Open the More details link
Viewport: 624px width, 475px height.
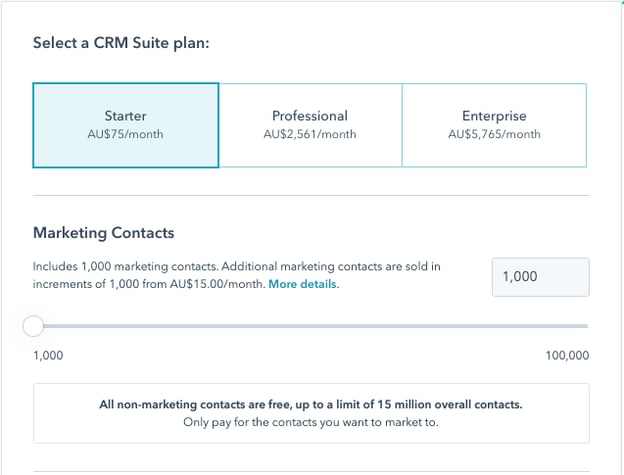(x=303, y=284)
